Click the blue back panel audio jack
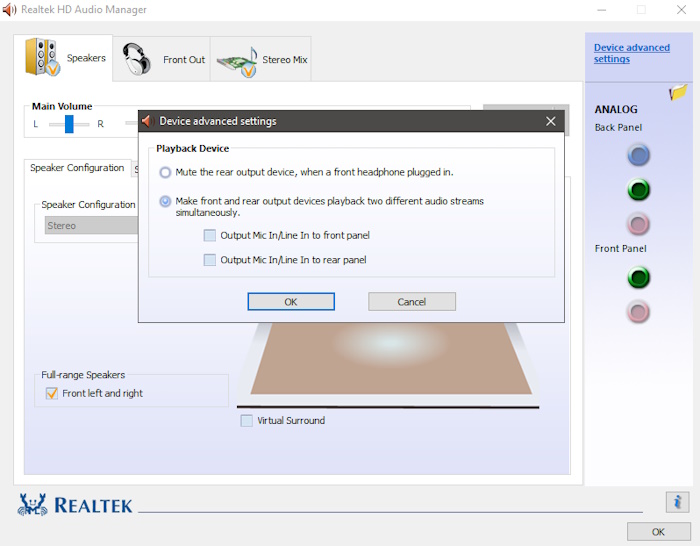Viewport: 700px width, 546px height. [638, 155]
